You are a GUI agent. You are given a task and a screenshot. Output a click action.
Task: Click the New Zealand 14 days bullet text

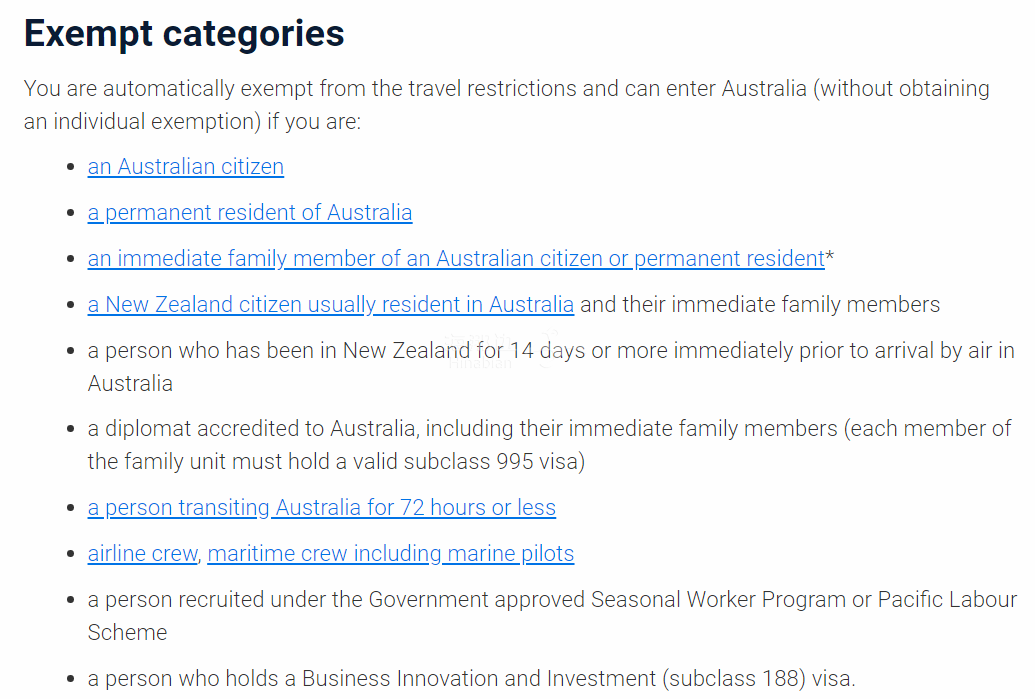coord(550,351)
